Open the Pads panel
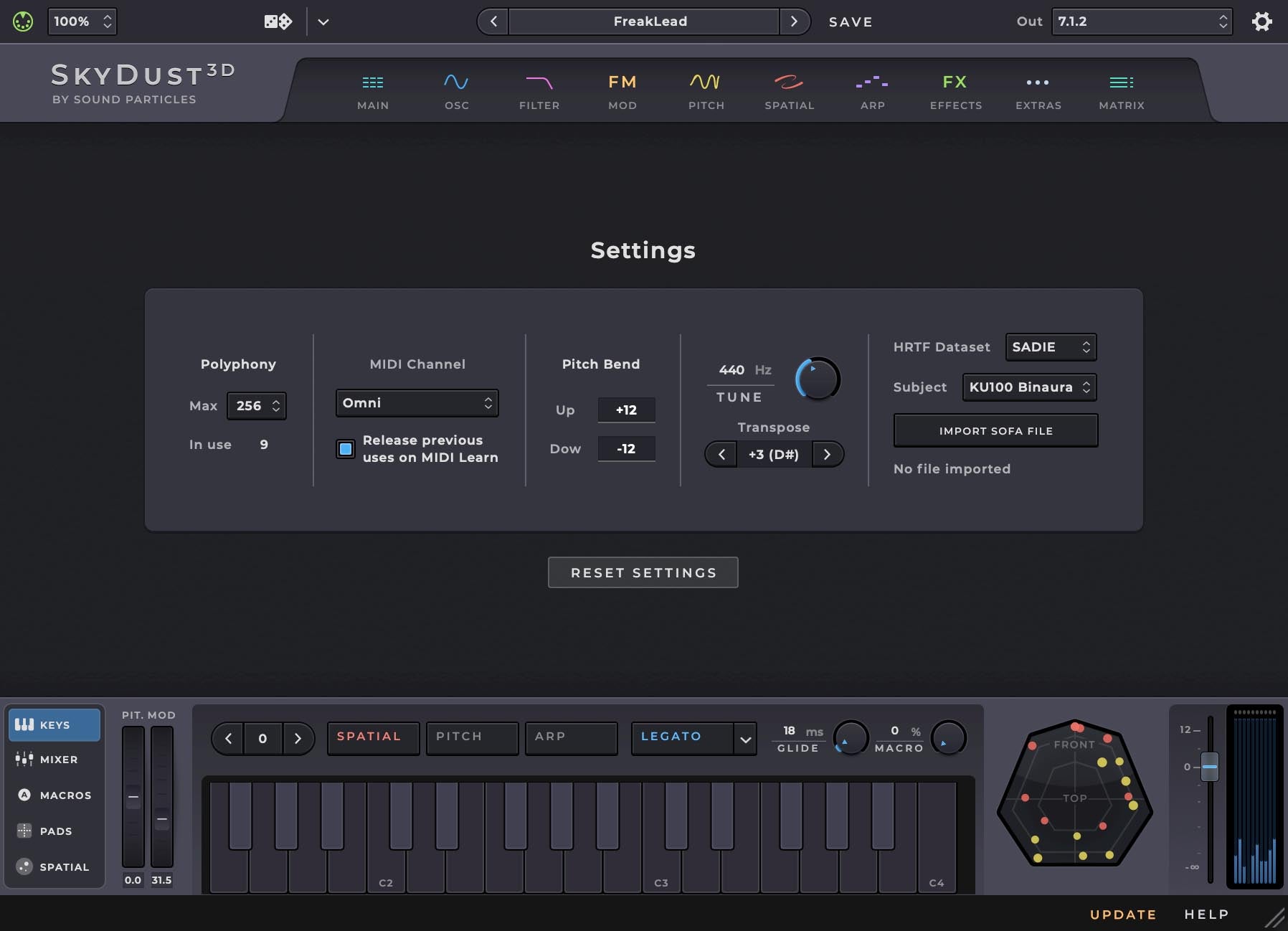 click(55, 831)
